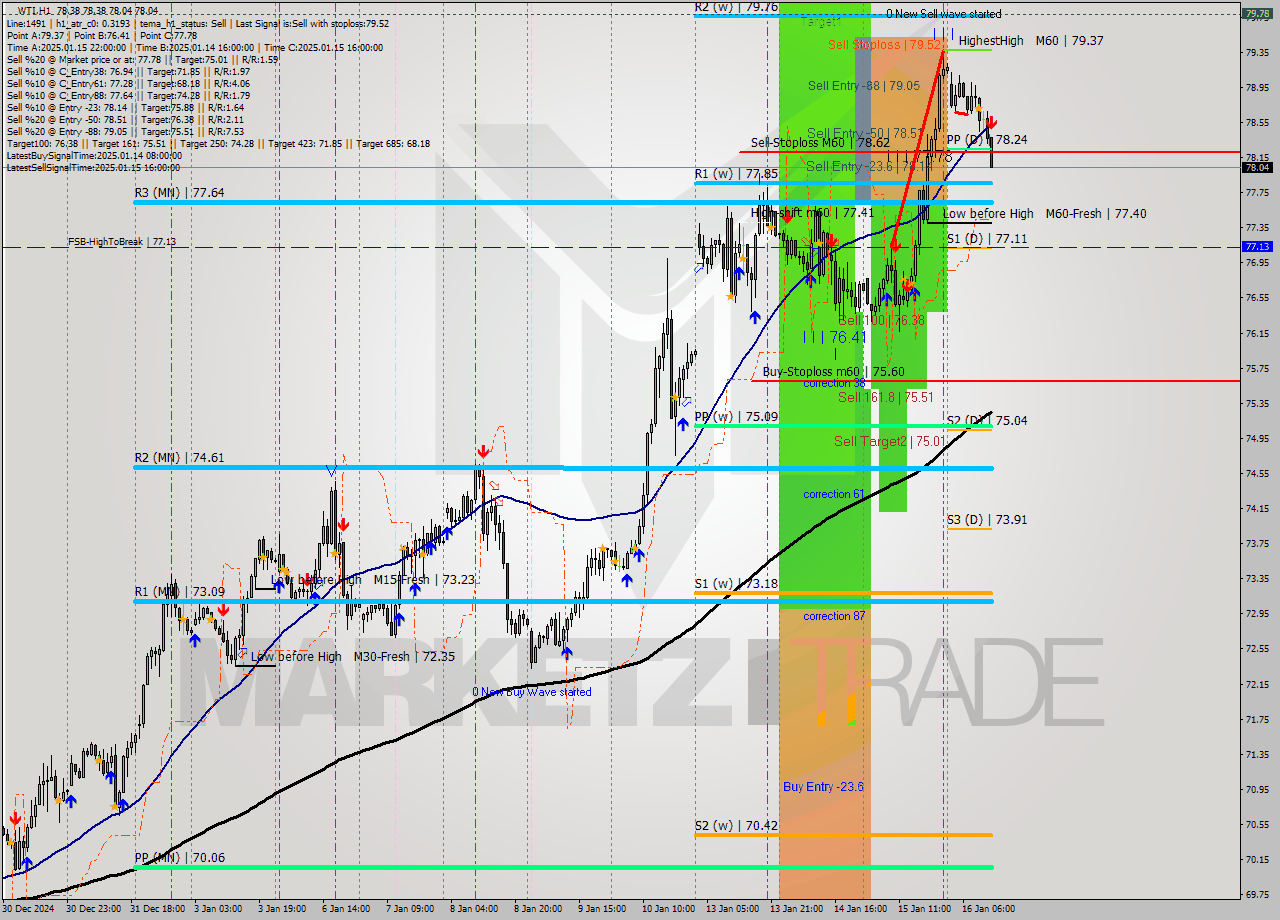Click the 'Buy Entry -23.6' label
Screen dimensions: 1280x920
823,787
